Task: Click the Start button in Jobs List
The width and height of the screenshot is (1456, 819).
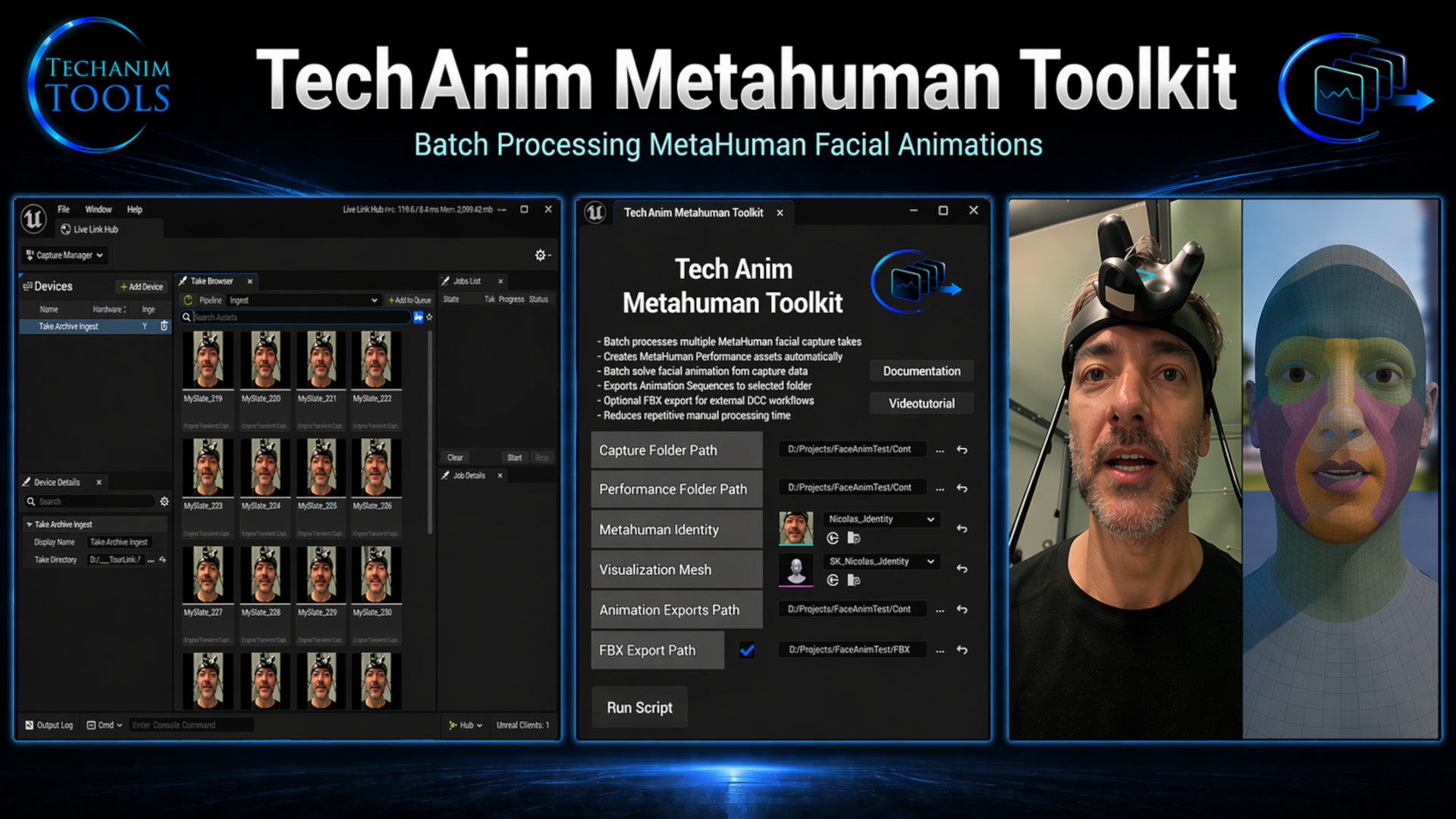Action: (x=514, y=457)
